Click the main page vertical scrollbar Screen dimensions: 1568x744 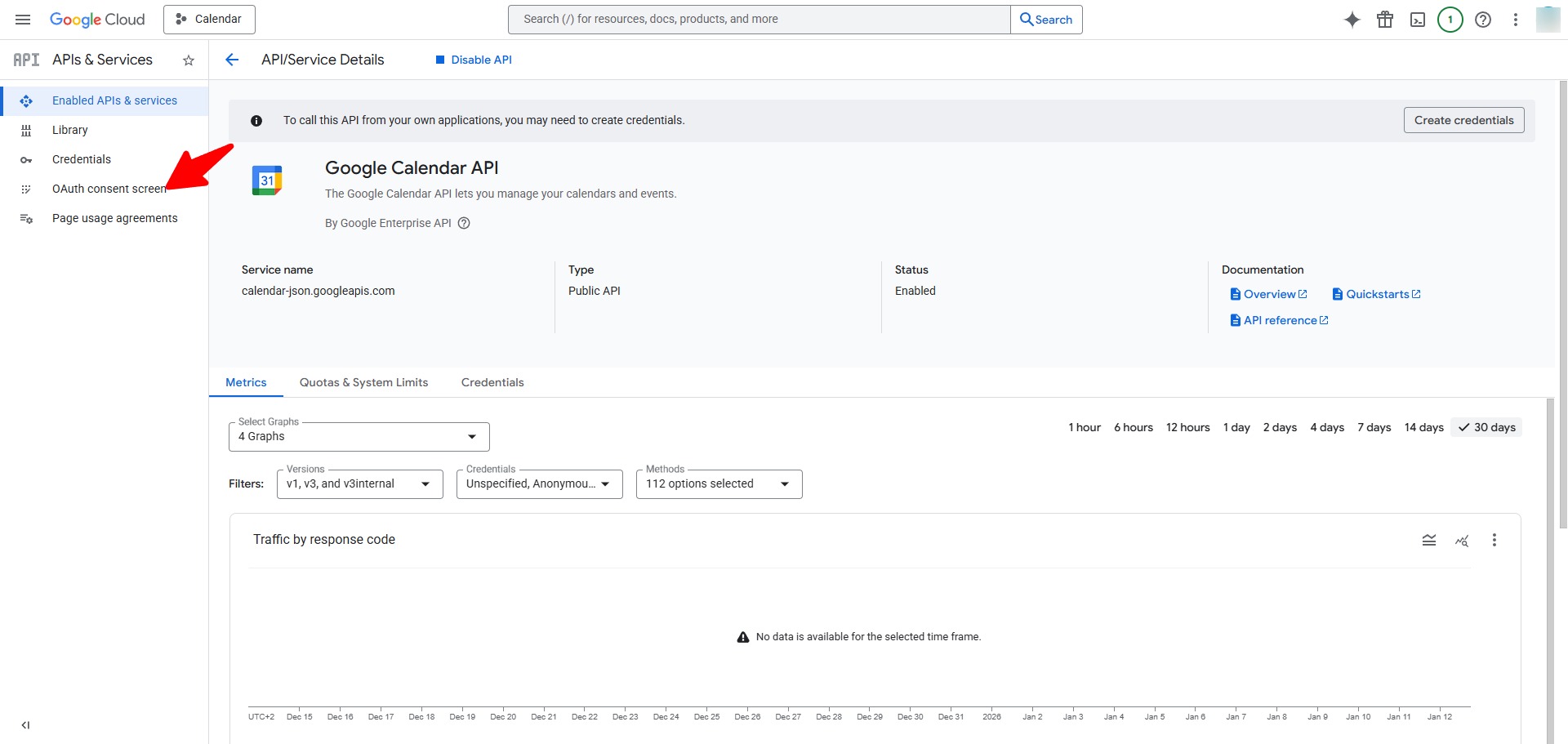(x=1563, y=305)
